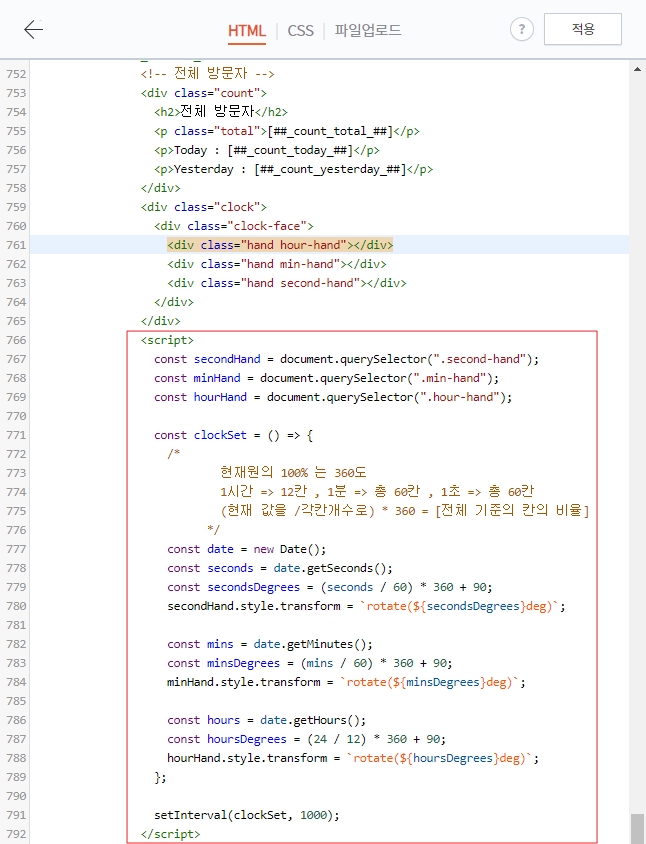The image size is (646, 844).
Task: Click the const date = new Date() line
Action: [247, 549]
